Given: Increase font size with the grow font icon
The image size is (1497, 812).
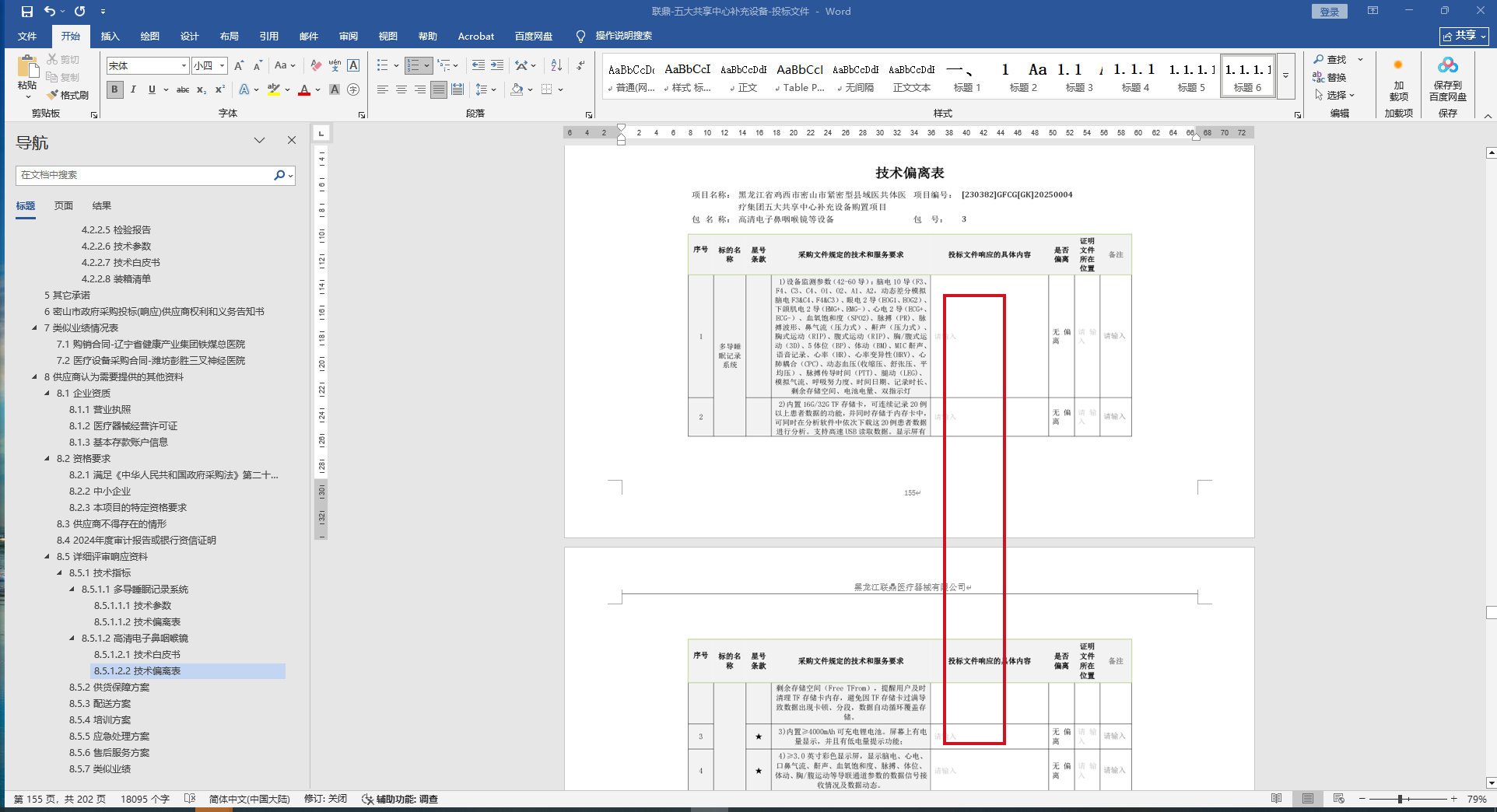Looking at the screenshot, I should tap(239, 66).
